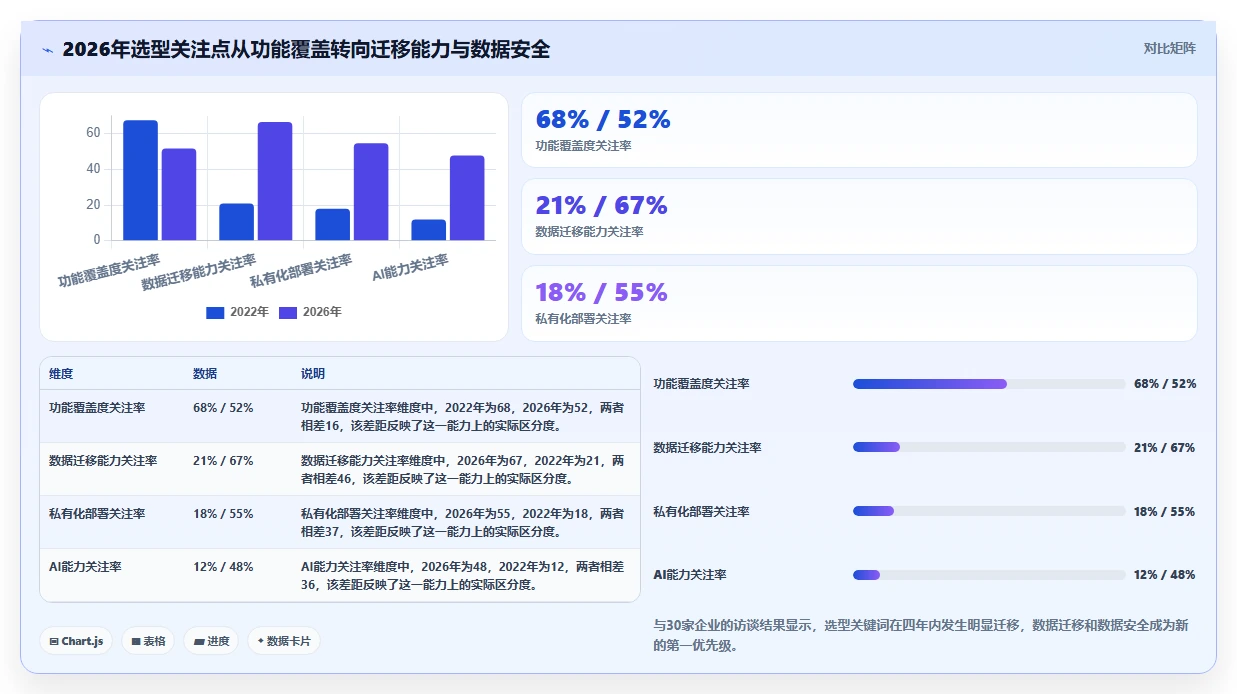Image resolution: width=1237 pixels, height=694 pixels.
Task: Click the 数据迁移能力关注率 progress bar
Action: coord(989,447)
